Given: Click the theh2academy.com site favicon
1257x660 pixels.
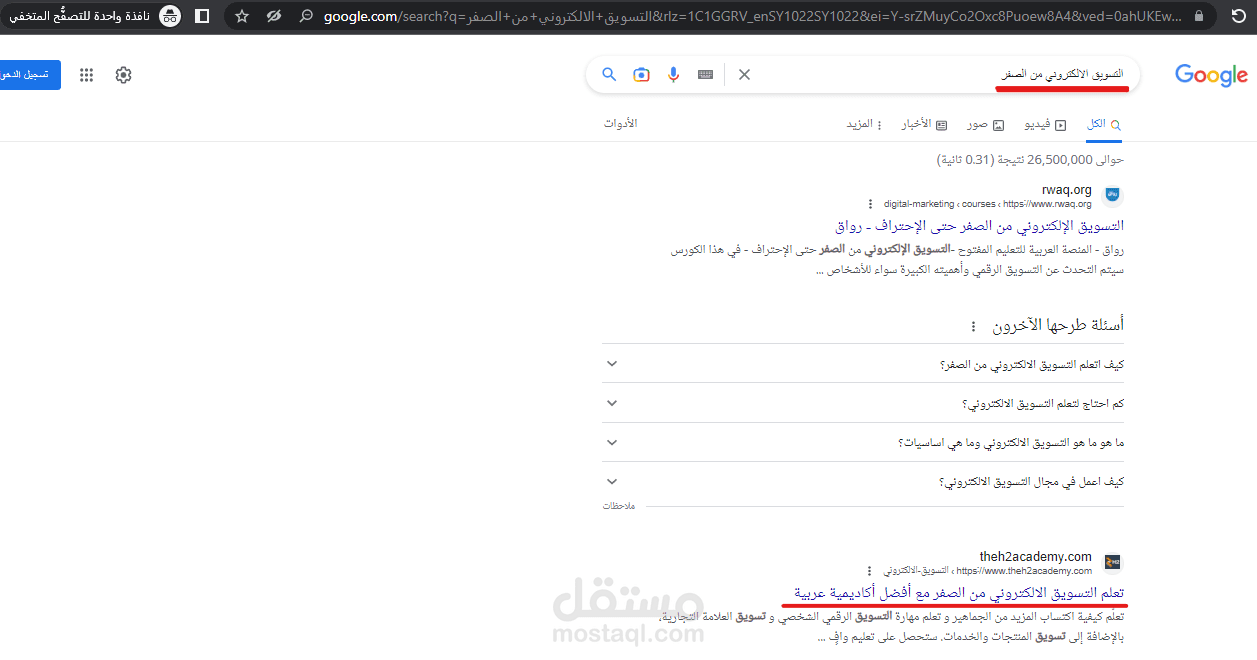Looking at the screenshot, I should (x=1112, y=560).
